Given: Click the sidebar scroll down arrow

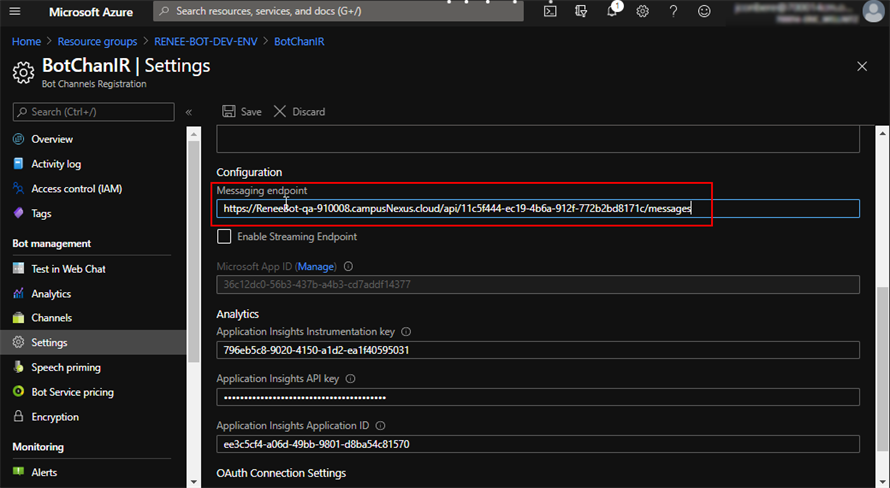Looking at the screenshot, I should 194,482.
